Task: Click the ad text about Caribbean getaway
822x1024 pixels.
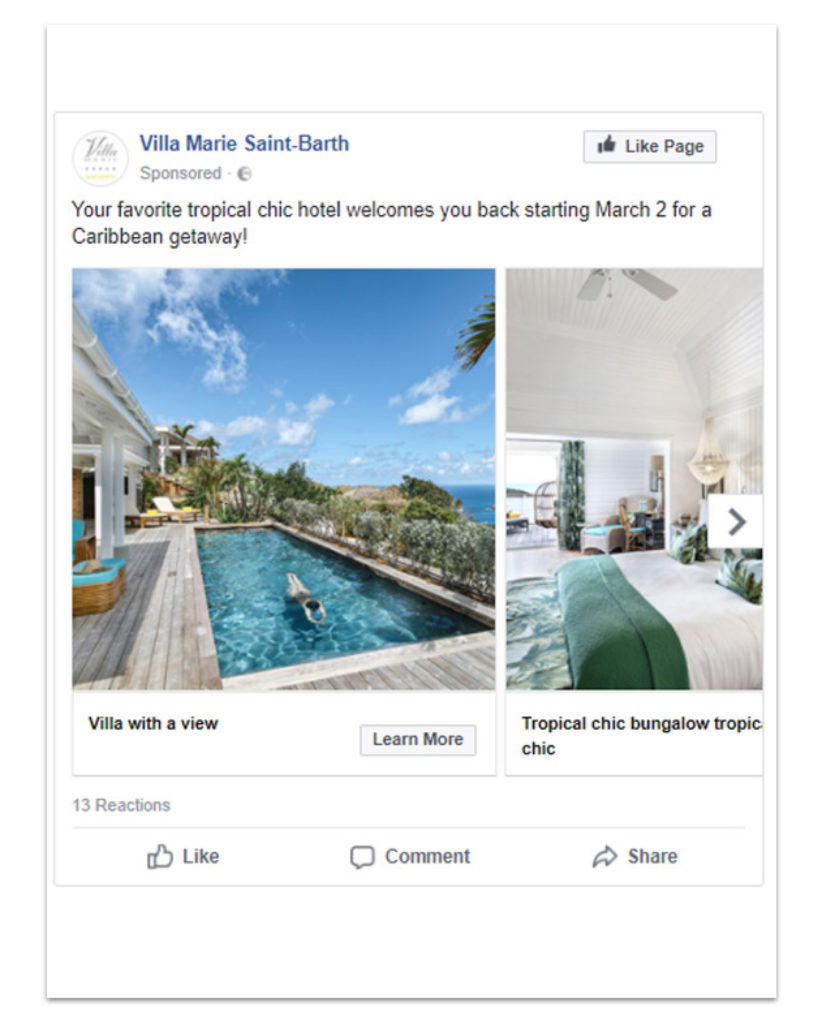Action: tap(391, 223)
